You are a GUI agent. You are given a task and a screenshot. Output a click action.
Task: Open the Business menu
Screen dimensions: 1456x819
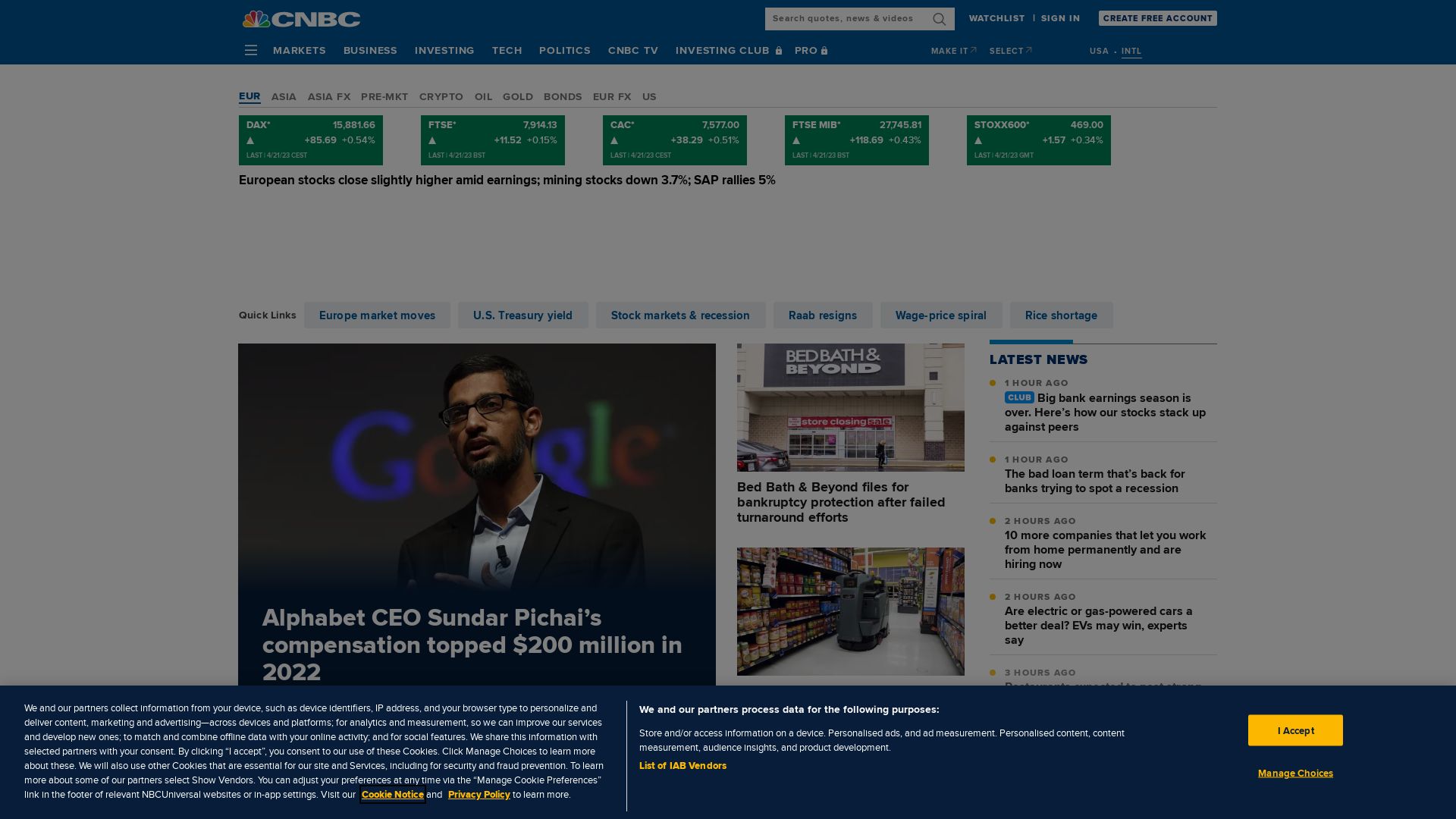[370, 50]
